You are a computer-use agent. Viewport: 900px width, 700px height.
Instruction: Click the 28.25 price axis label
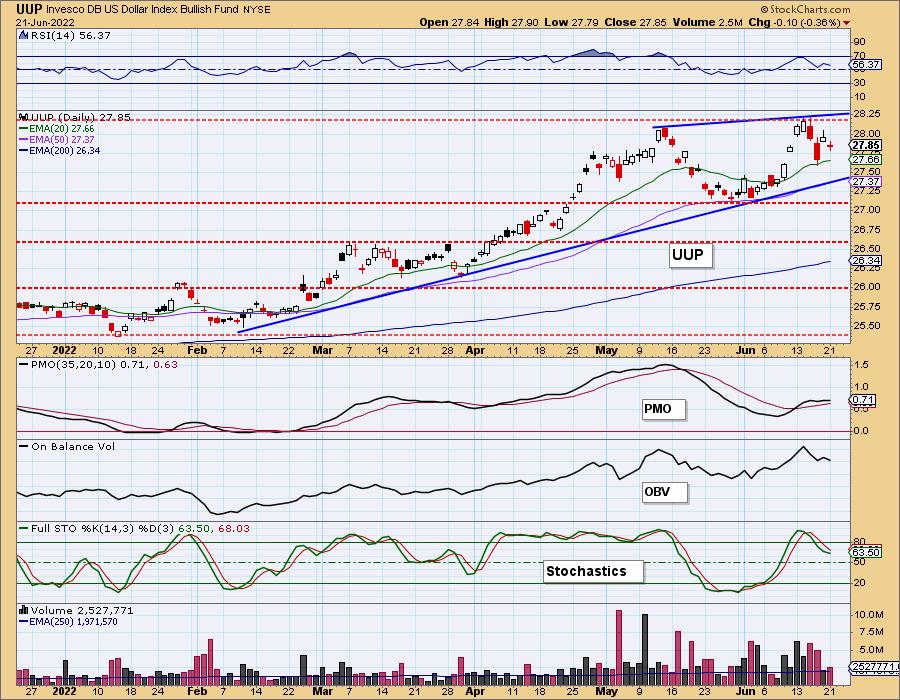point(866,114)
